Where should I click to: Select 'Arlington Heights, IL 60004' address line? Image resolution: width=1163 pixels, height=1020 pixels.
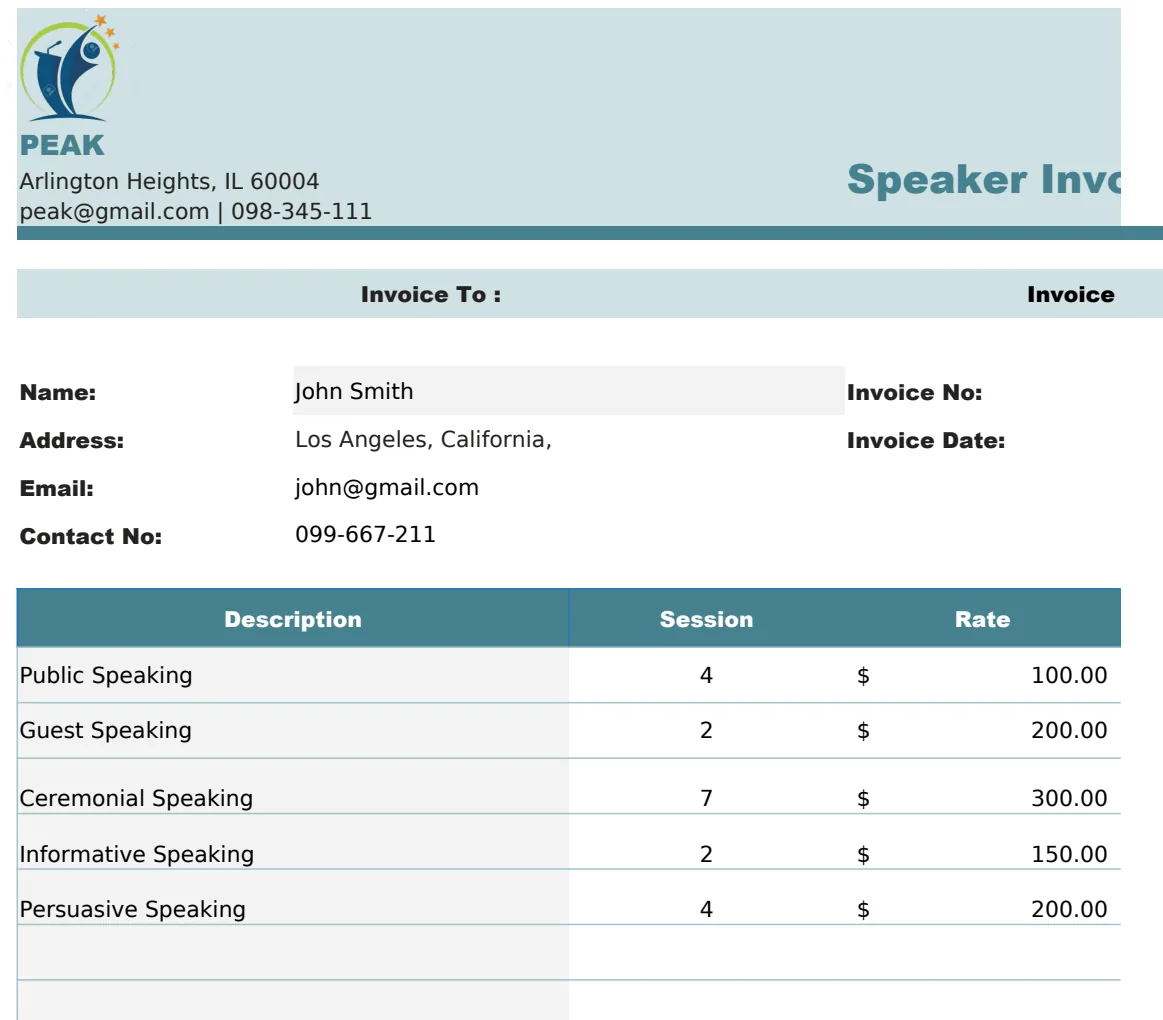169,181
